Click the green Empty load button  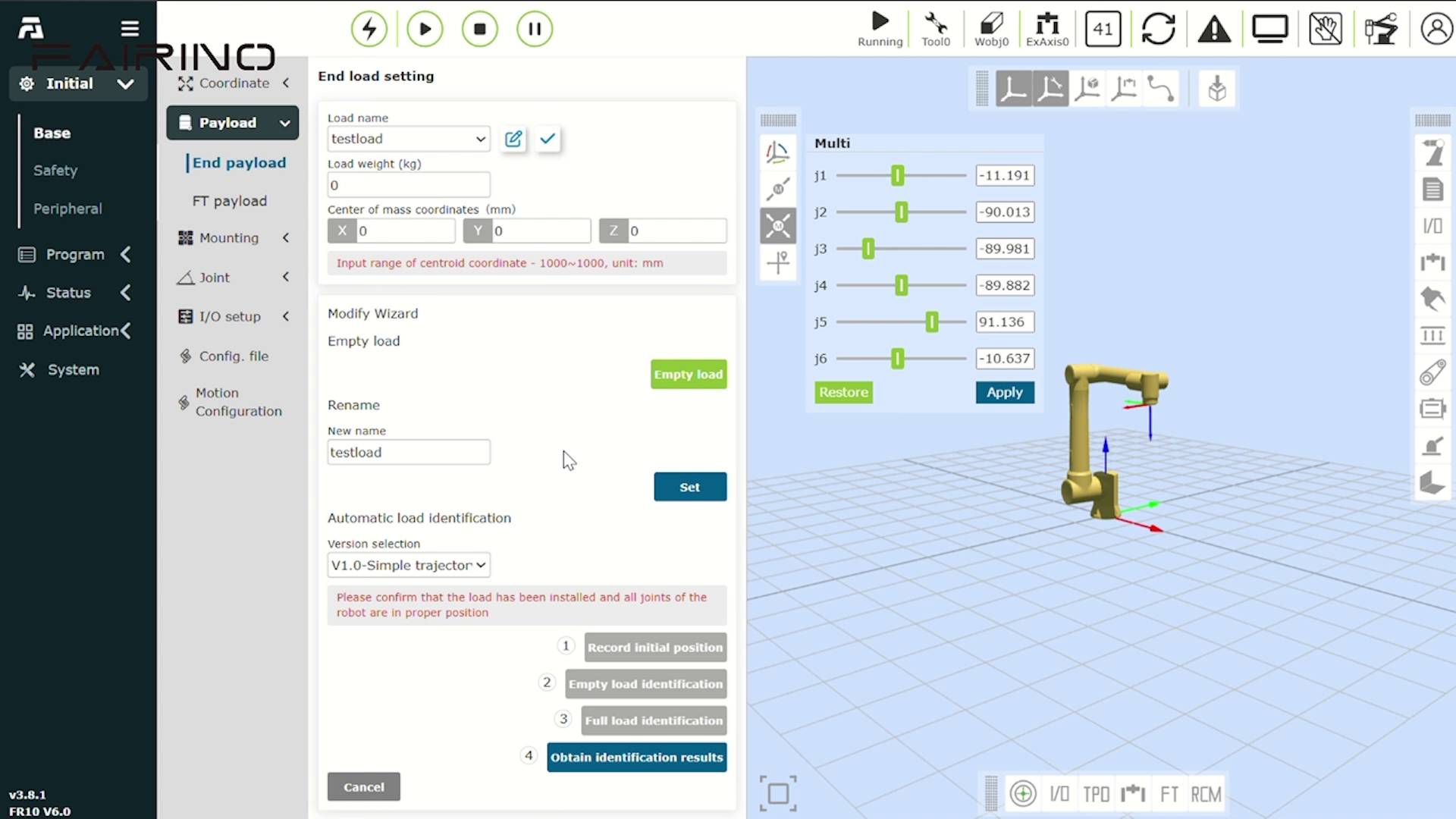coord(688,375)
